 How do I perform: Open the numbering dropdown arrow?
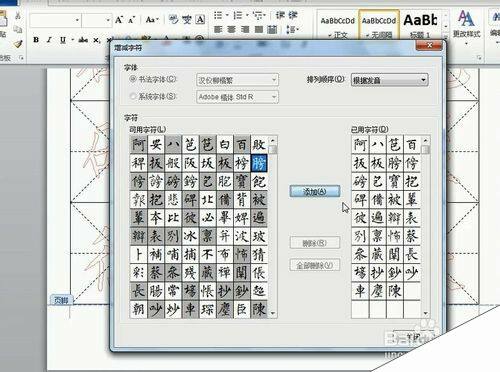(247, 15)
